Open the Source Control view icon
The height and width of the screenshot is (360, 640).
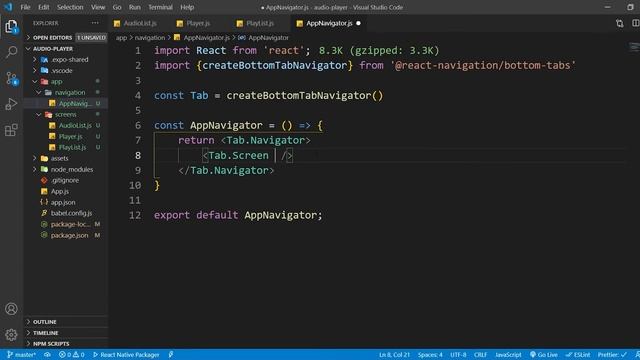point(11,78)
